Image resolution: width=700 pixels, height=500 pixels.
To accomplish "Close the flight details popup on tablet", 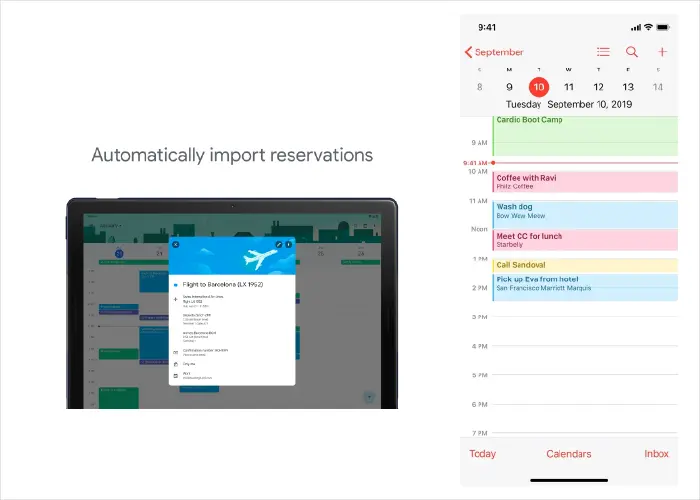I will click(176, 244).
